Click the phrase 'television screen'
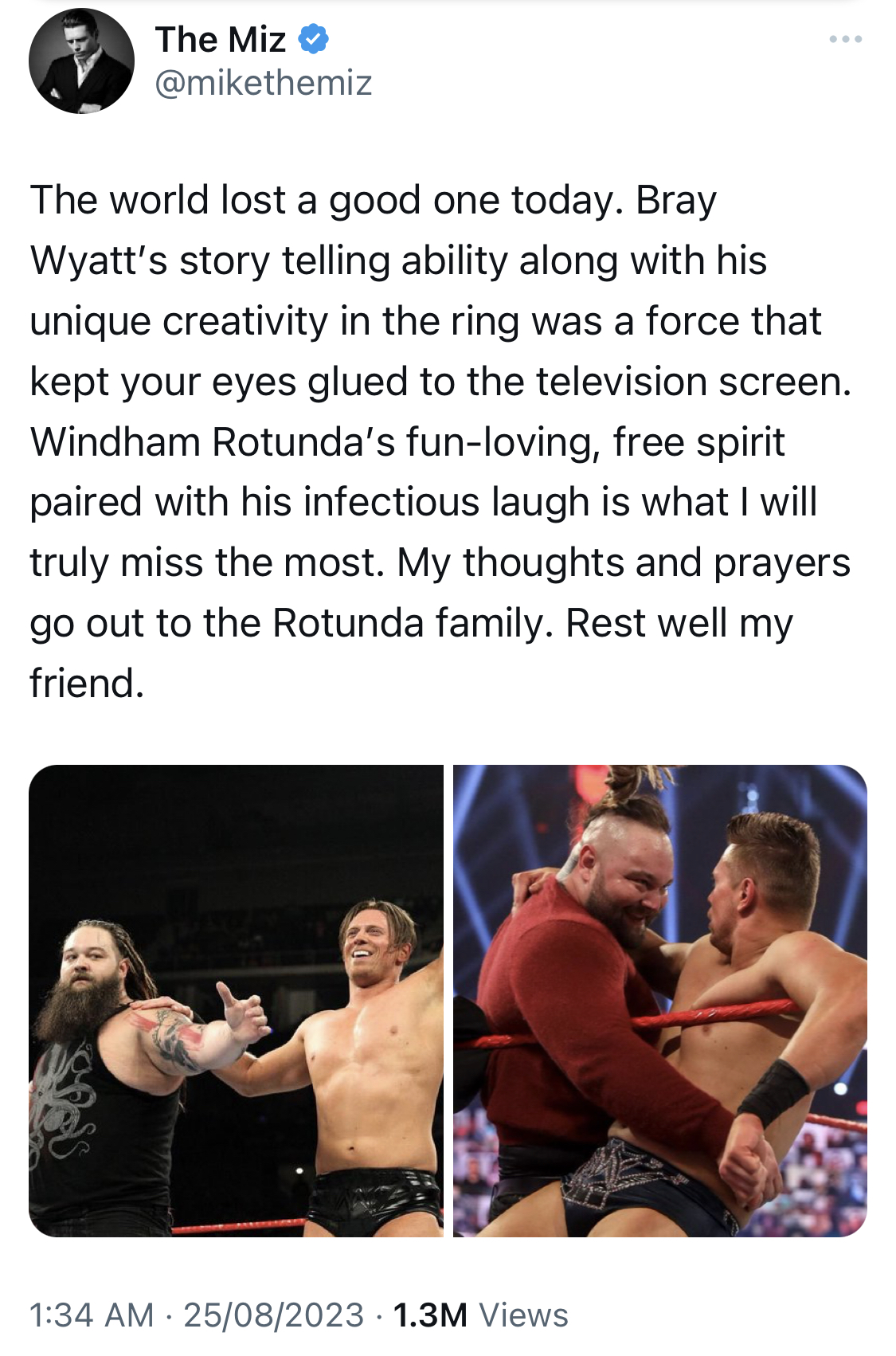Image resolution: width=896 pixels, height=1356 pixels. click(693, 382)
